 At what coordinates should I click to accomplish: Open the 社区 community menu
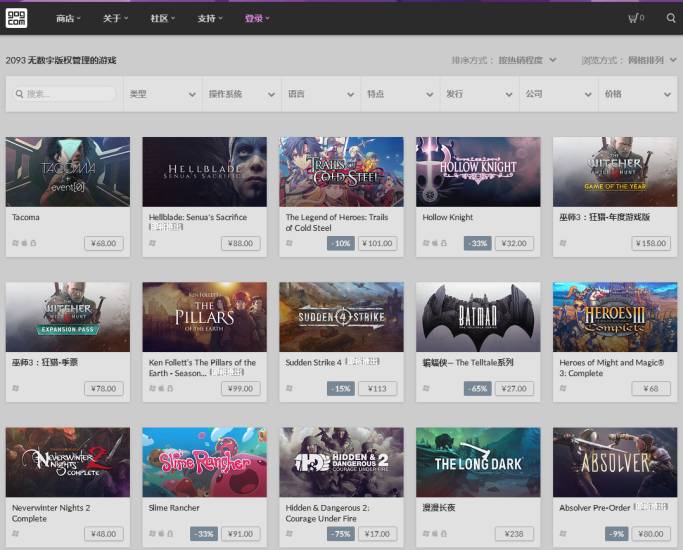[162, 18]
